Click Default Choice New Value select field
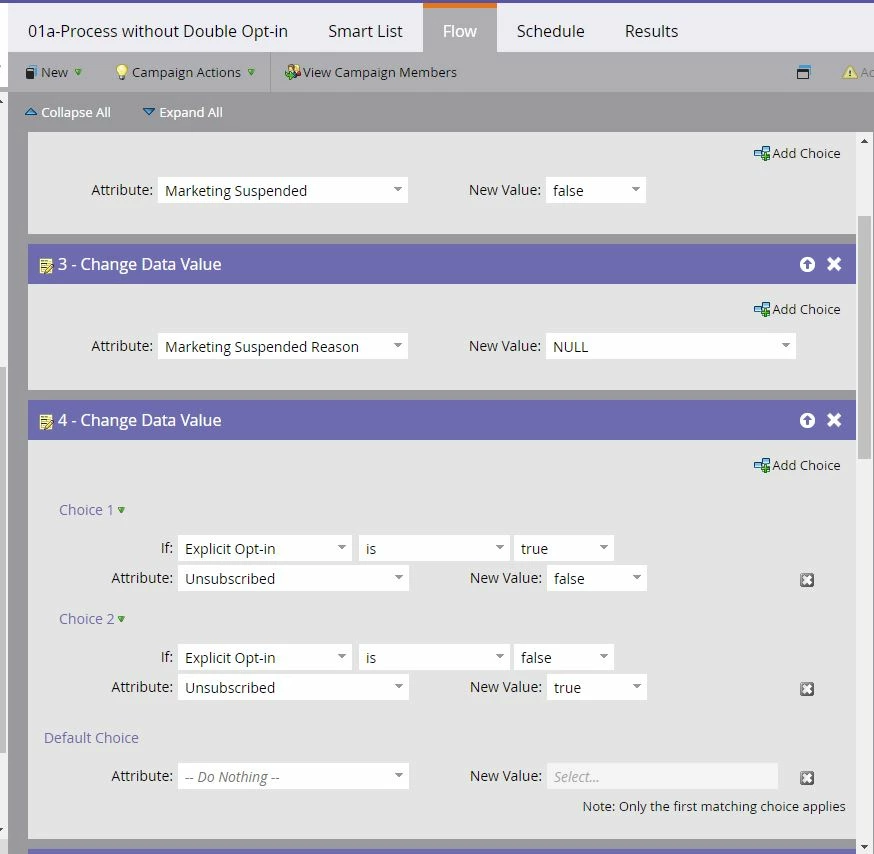 tap(662, 777)
